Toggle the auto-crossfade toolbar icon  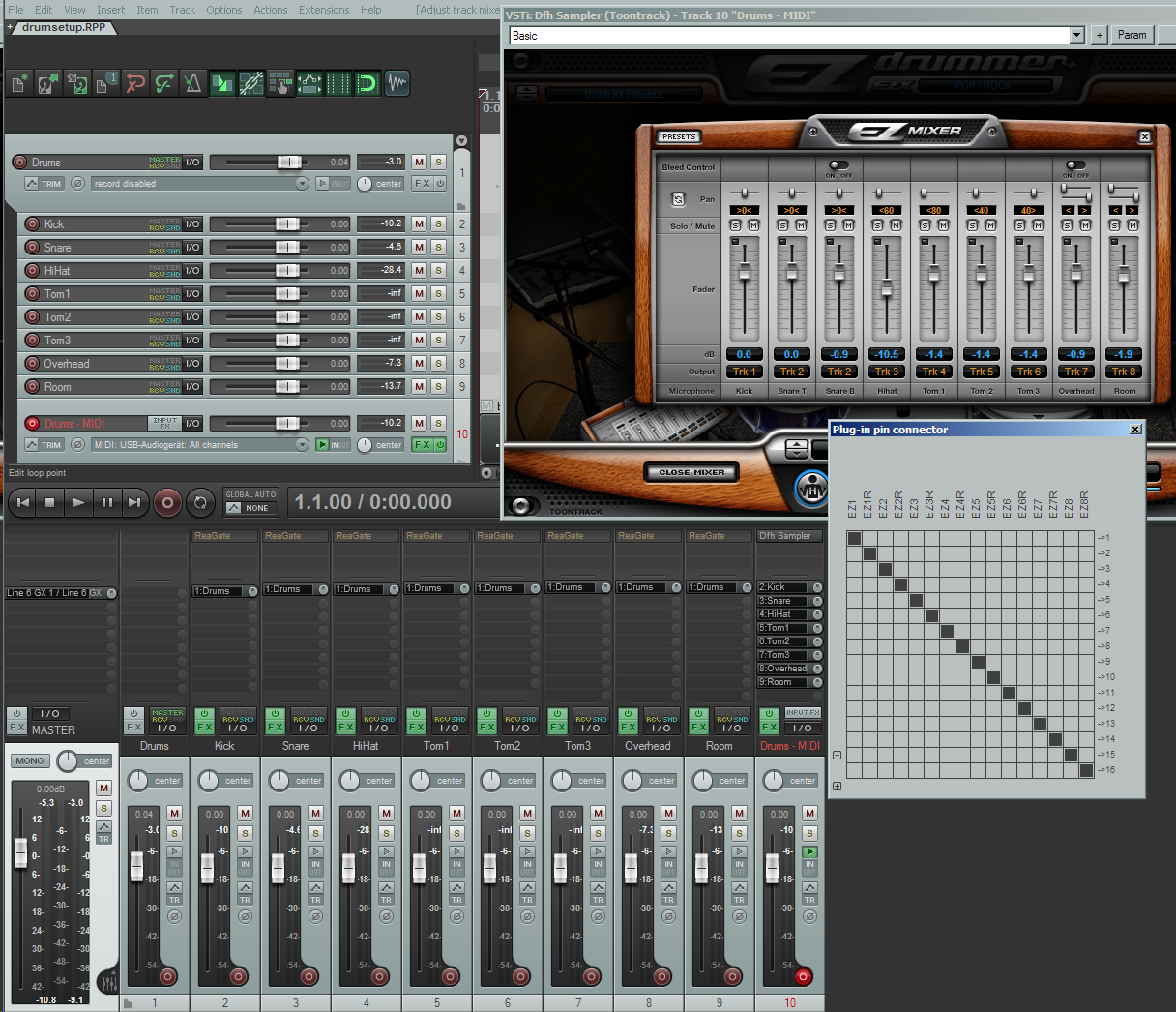222,84
